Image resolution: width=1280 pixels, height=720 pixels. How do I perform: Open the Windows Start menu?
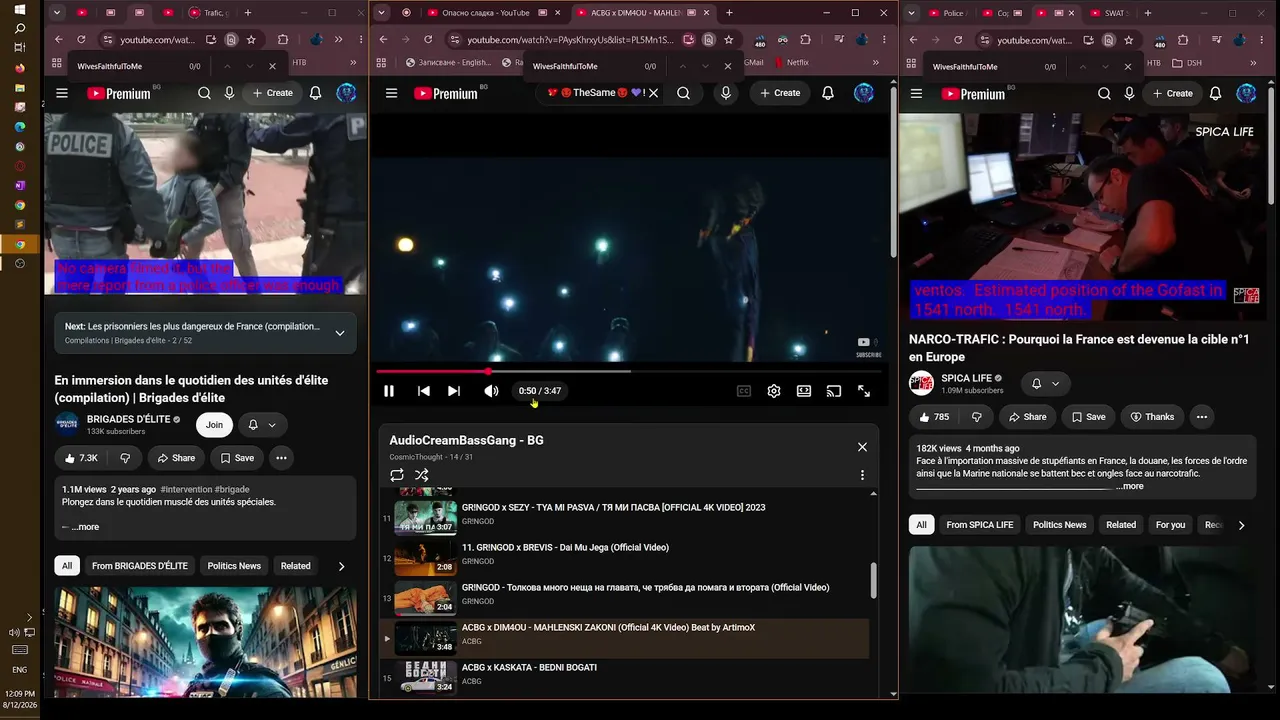20,10
